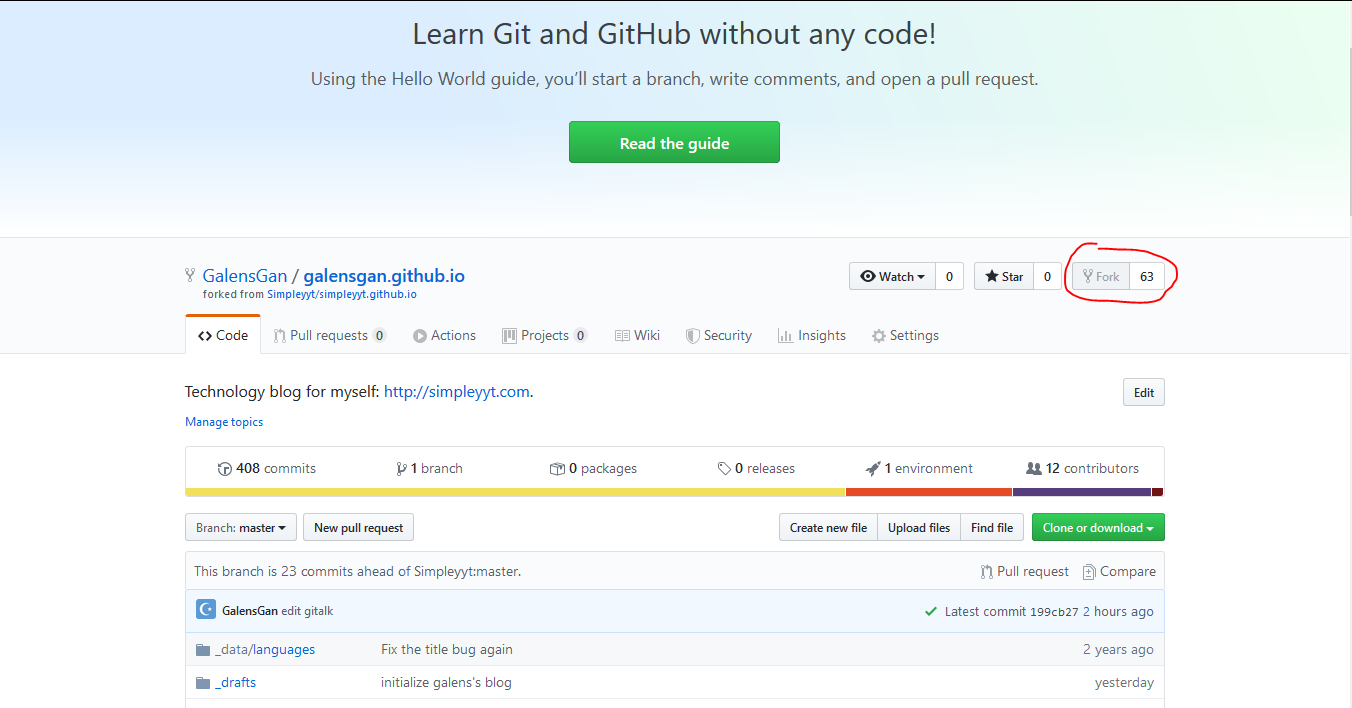Open the _drafts folder
The width and height of the screenshot is (1352, 708).
click(235, 683)
